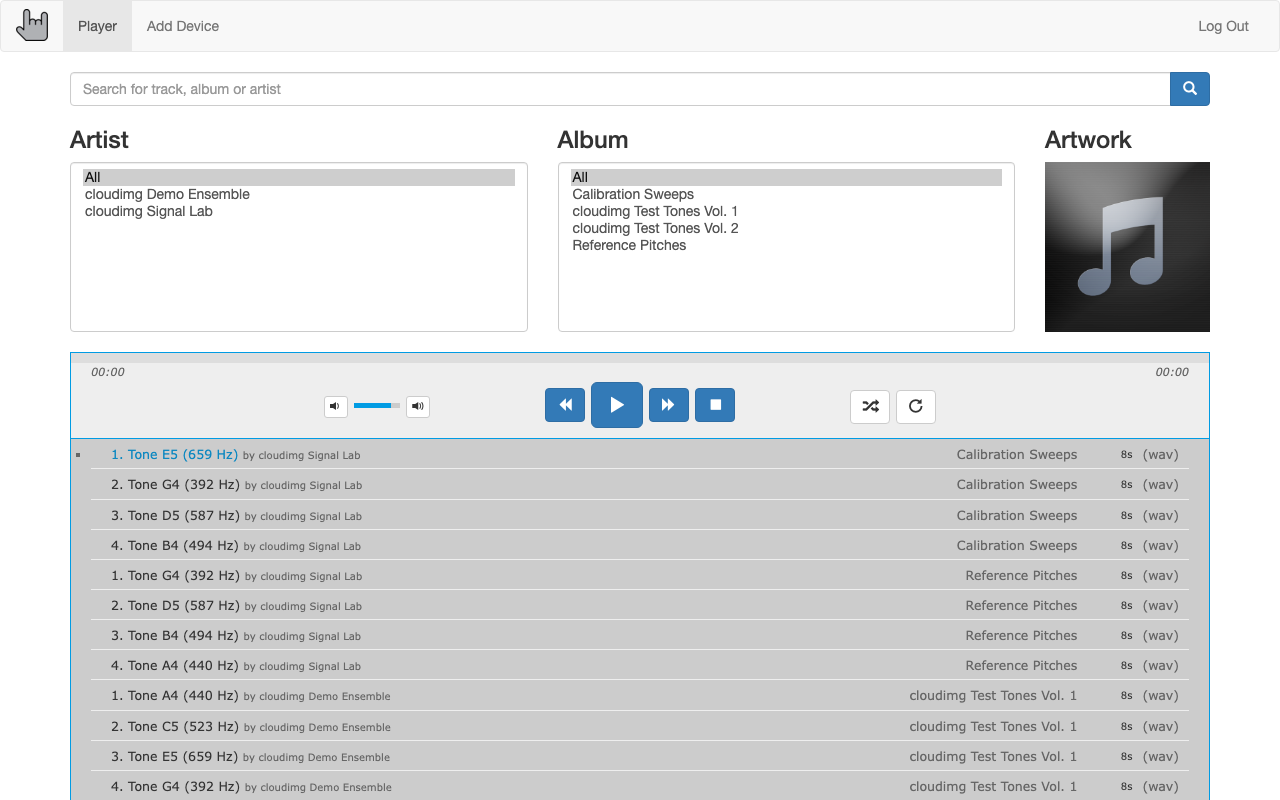Lower volume with the quiet speaker icon
The image size is (1280, 800).
point(336,406)
